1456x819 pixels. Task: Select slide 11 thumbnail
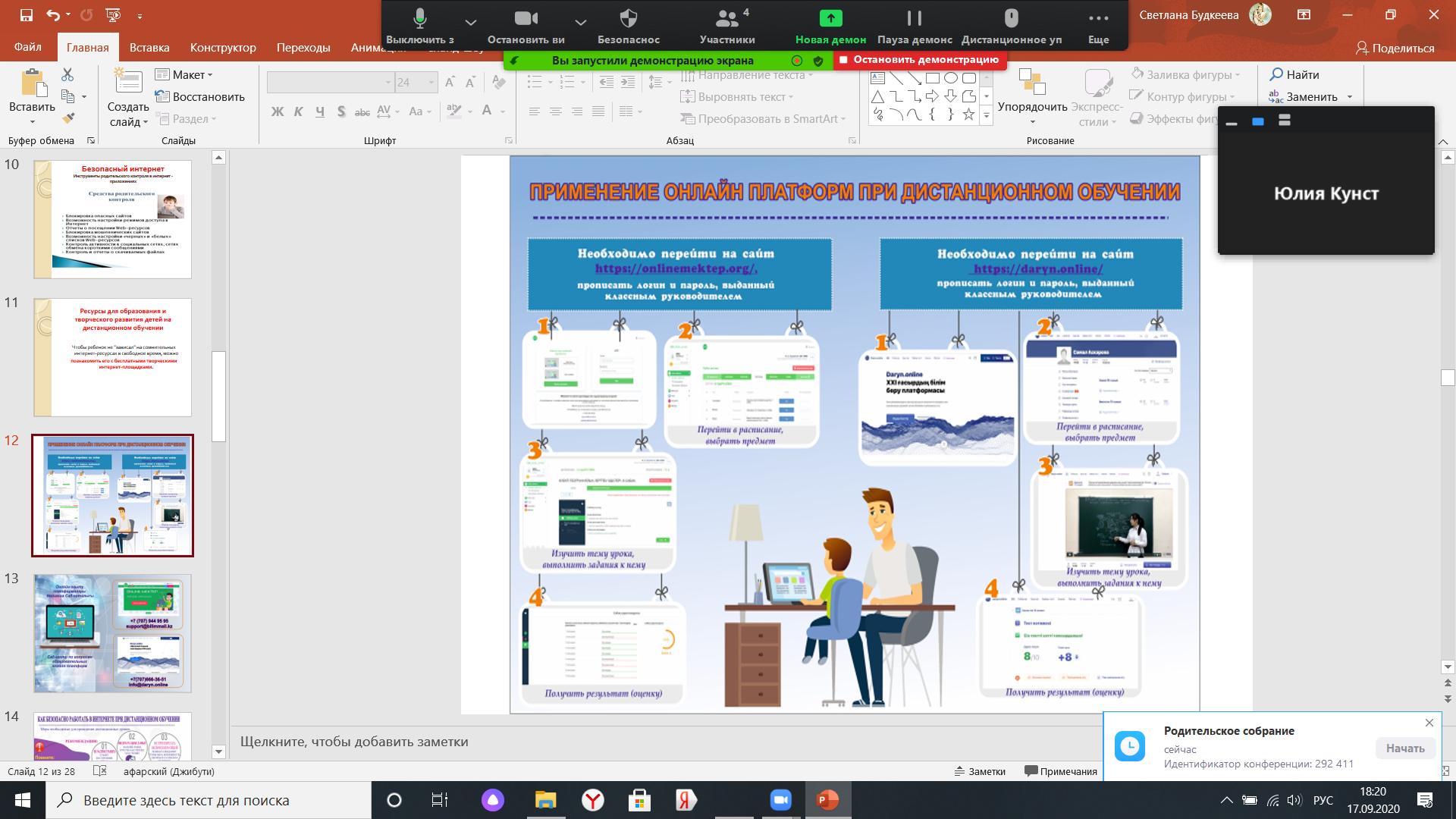coord(112,357)
